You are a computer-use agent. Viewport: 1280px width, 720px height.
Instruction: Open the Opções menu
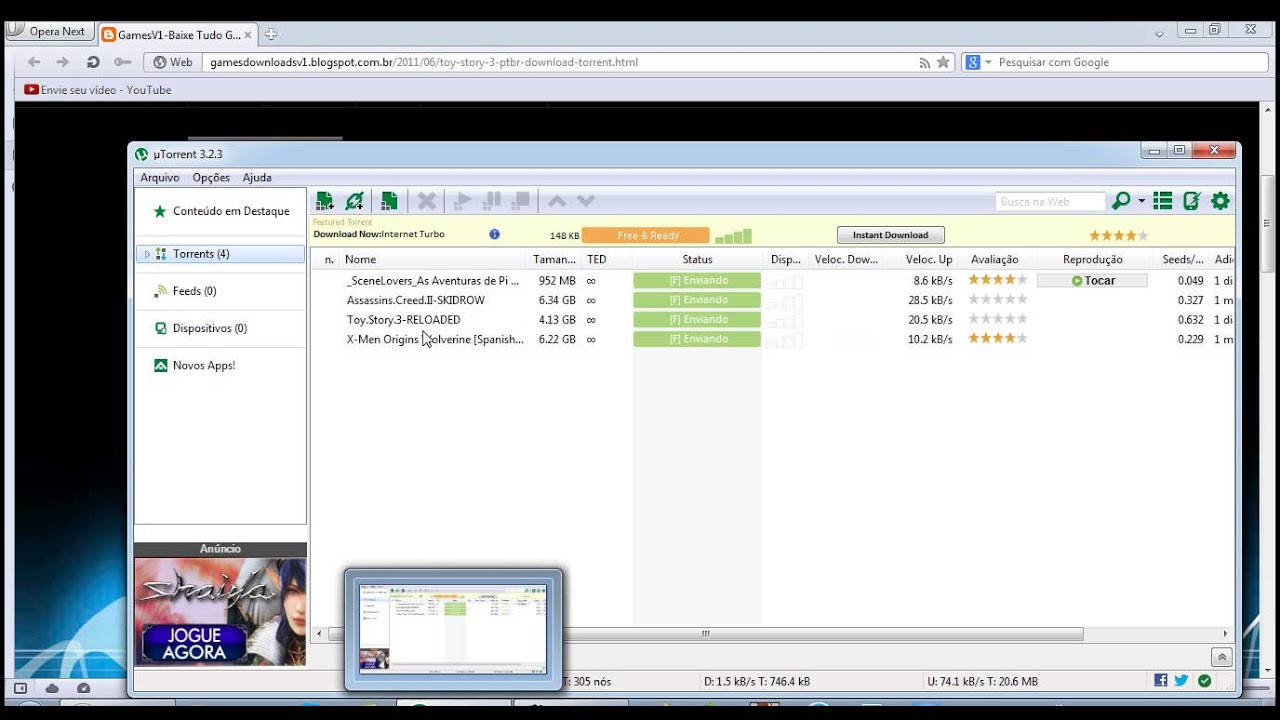211,177
